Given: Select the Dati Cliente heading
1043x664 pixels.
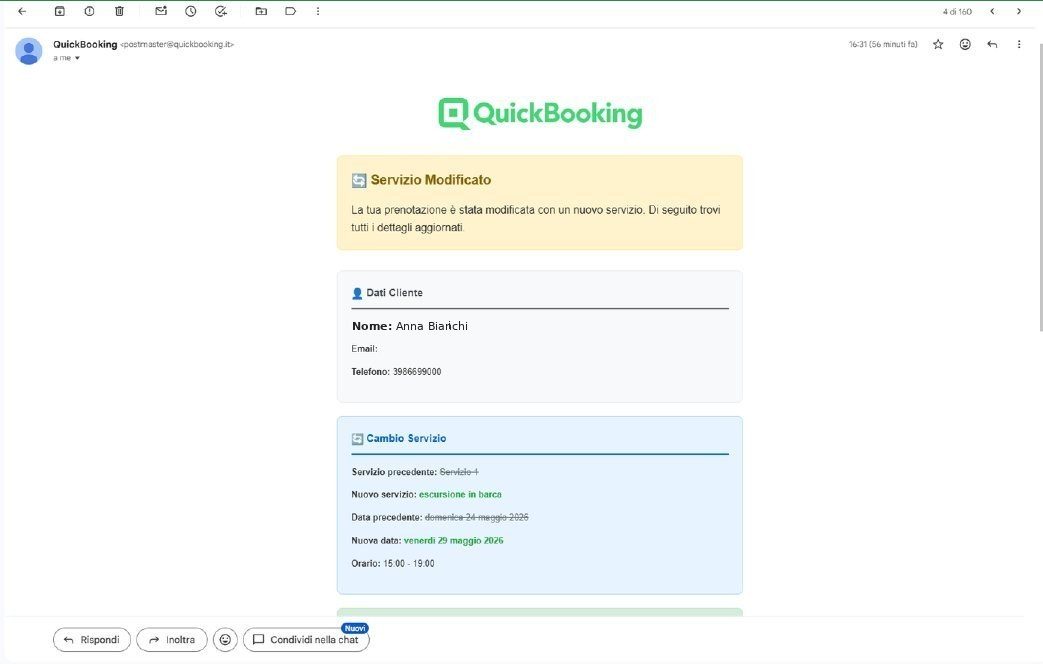Looking at the screenshot, I should [x=394, y=293].
